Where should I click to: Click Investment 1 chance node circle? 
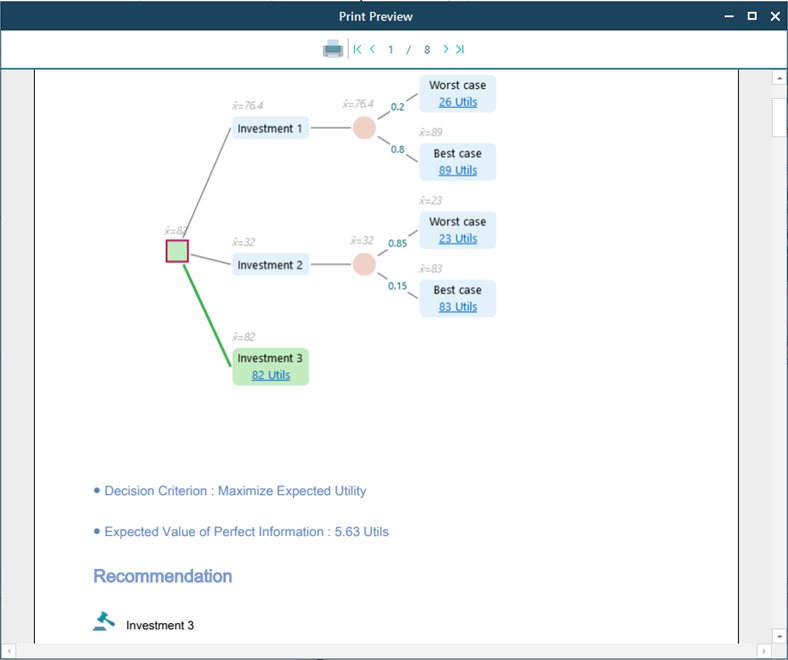click(364, 128)
